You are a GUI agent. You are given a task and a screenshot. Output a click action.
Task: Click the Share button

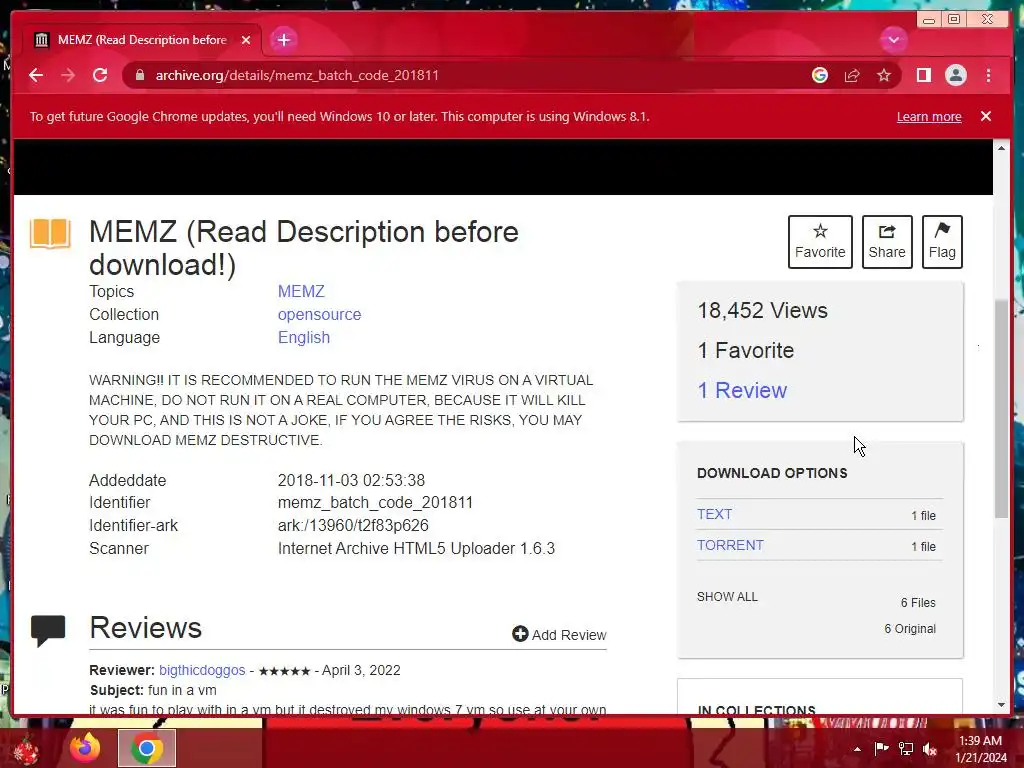point(887,242)
